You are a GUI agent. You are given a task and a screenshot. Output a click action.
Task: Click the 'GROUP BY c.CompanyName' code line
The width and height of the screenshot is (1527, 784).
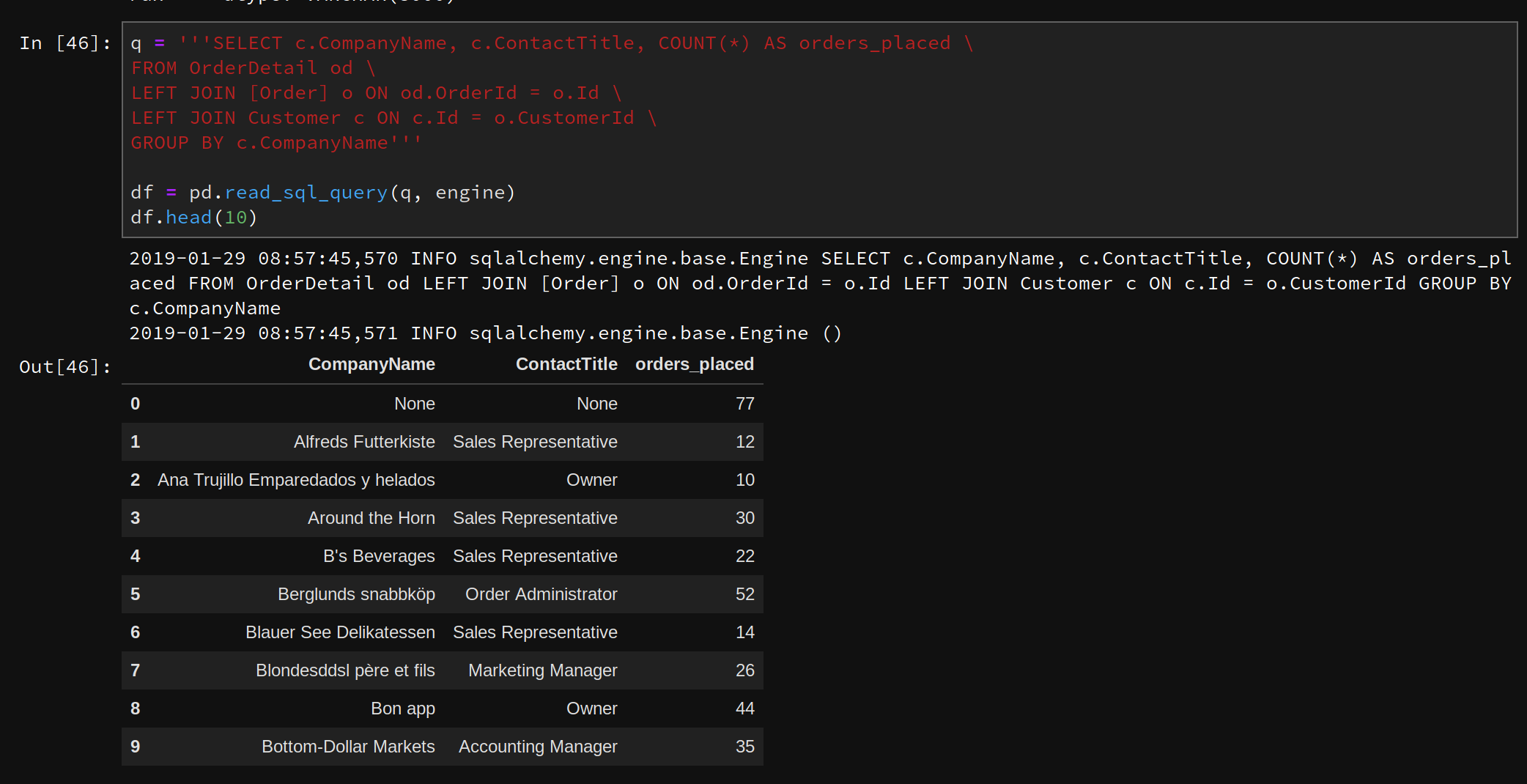[276, 143]
